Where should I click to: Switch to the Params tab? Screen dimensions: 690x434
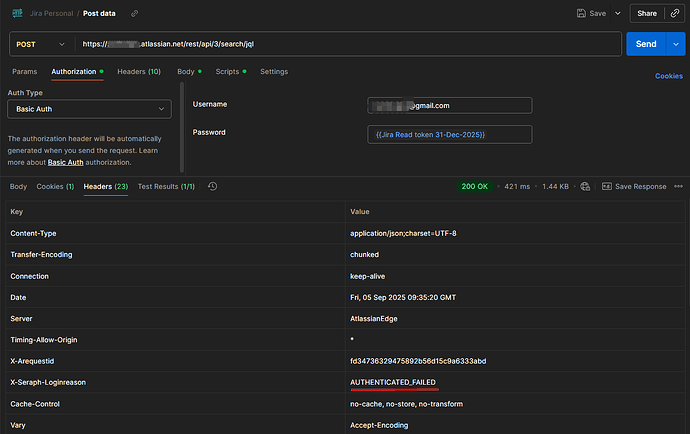[x=23, y=72]
